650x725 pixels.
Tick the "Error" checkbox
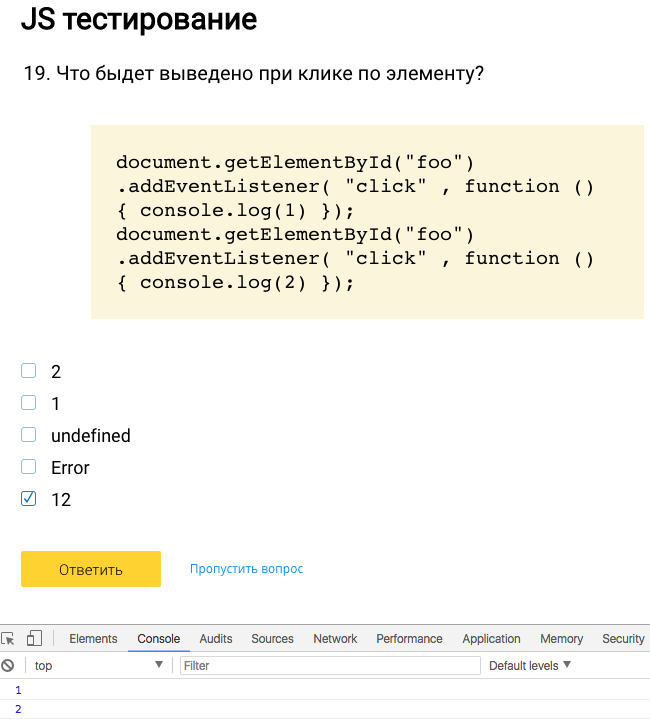point(29,467)
